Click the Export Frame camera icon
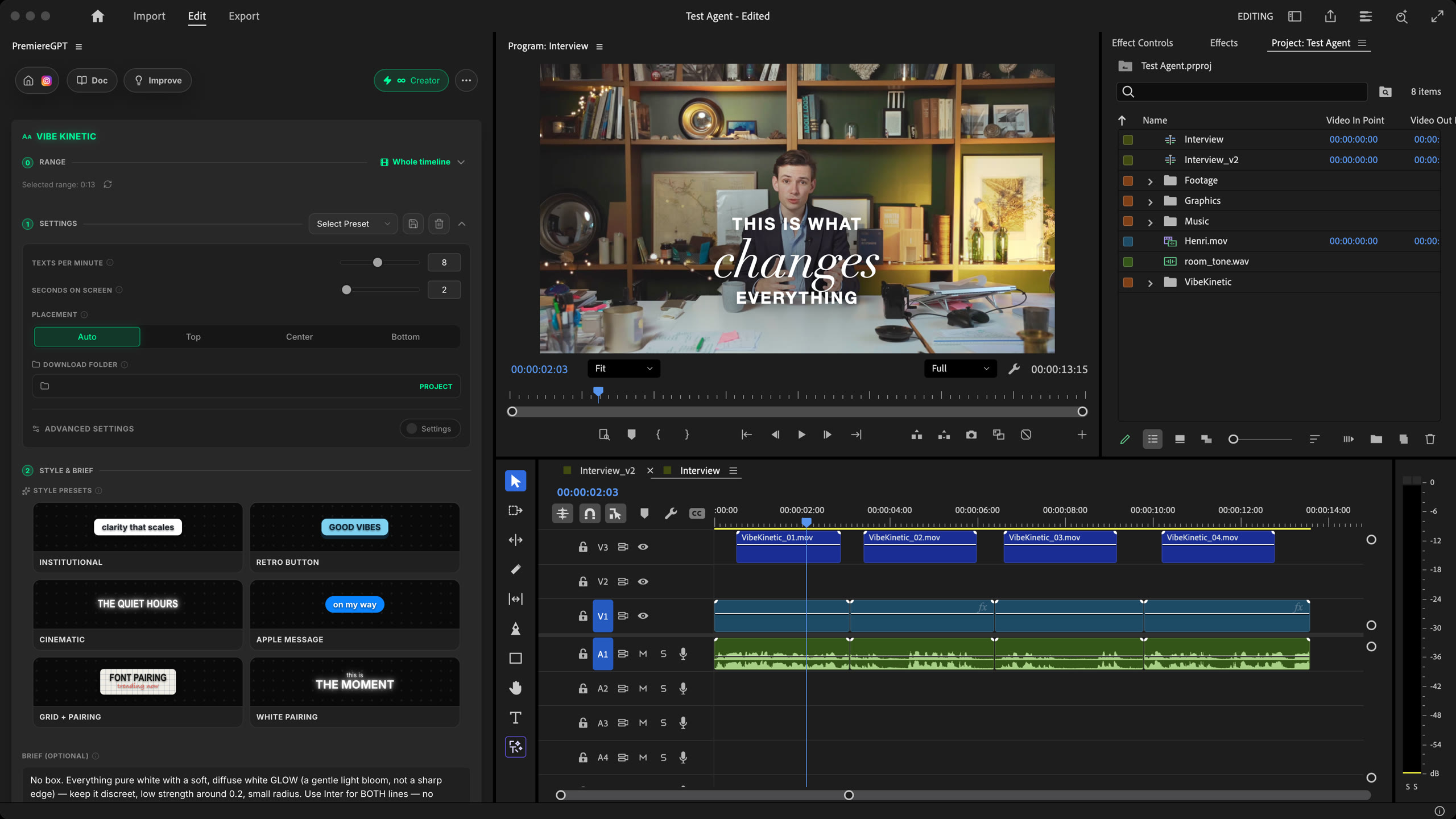The image size is (1456, 819). [x=971, y=435]
